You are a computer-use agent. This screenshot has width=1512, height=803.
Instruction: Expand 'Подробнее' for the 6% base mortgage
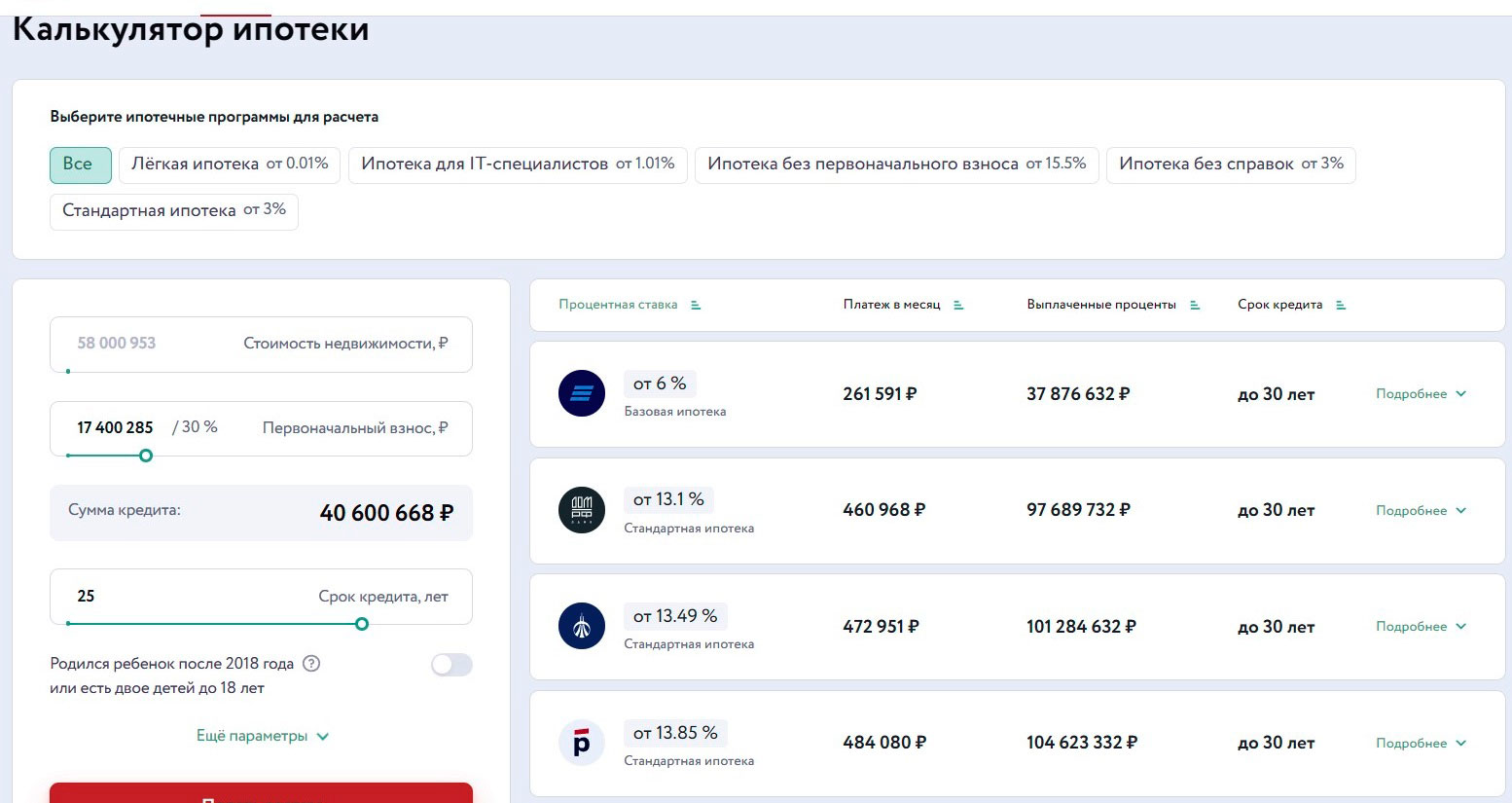pos(1421,394)
